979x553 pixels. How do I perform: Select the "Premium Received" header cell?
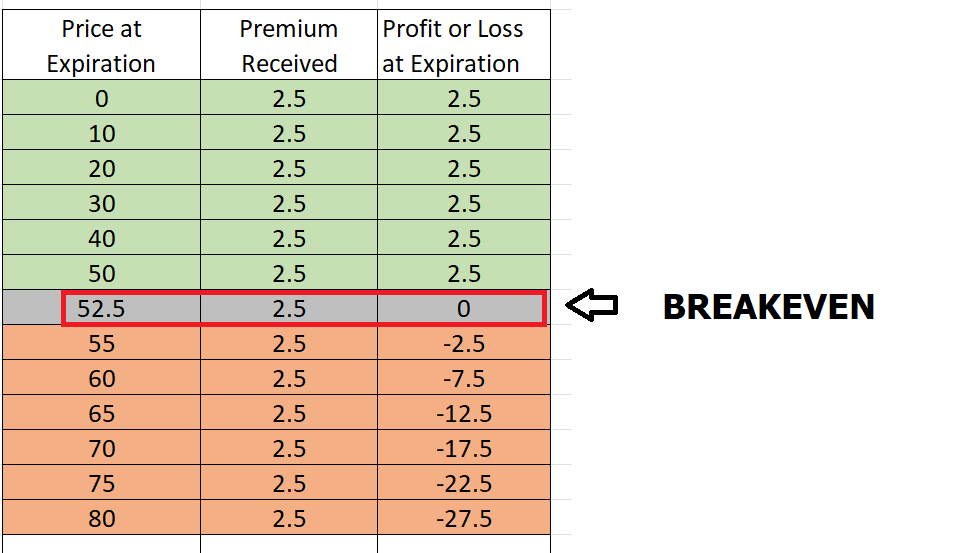pos(289,46)
